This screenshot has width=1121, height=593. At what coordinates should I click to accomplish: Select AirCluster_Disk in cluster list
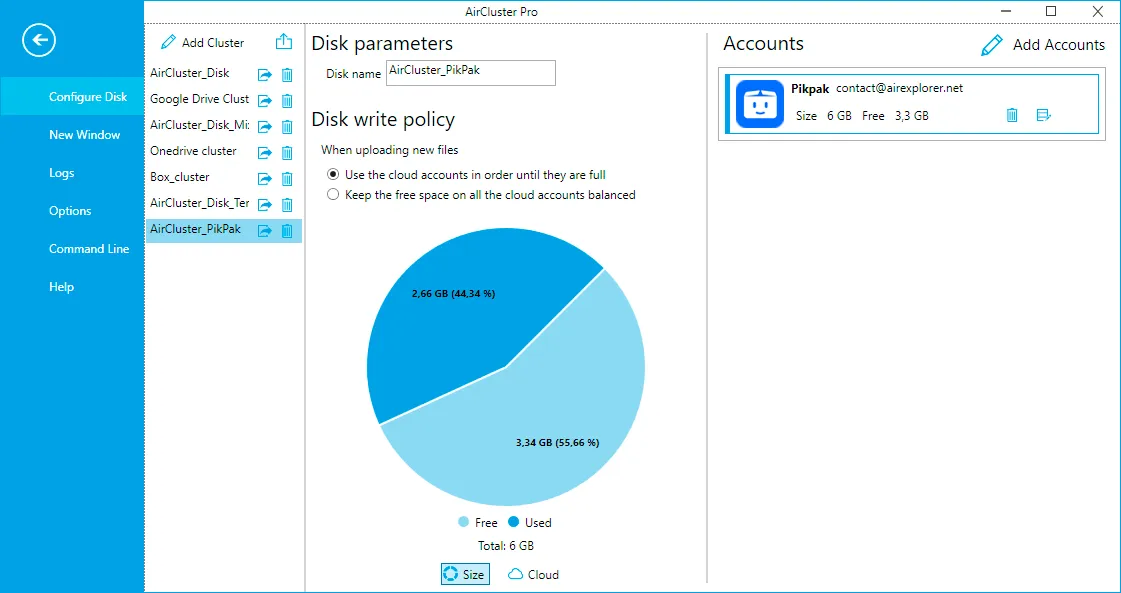tap(189, 74)
